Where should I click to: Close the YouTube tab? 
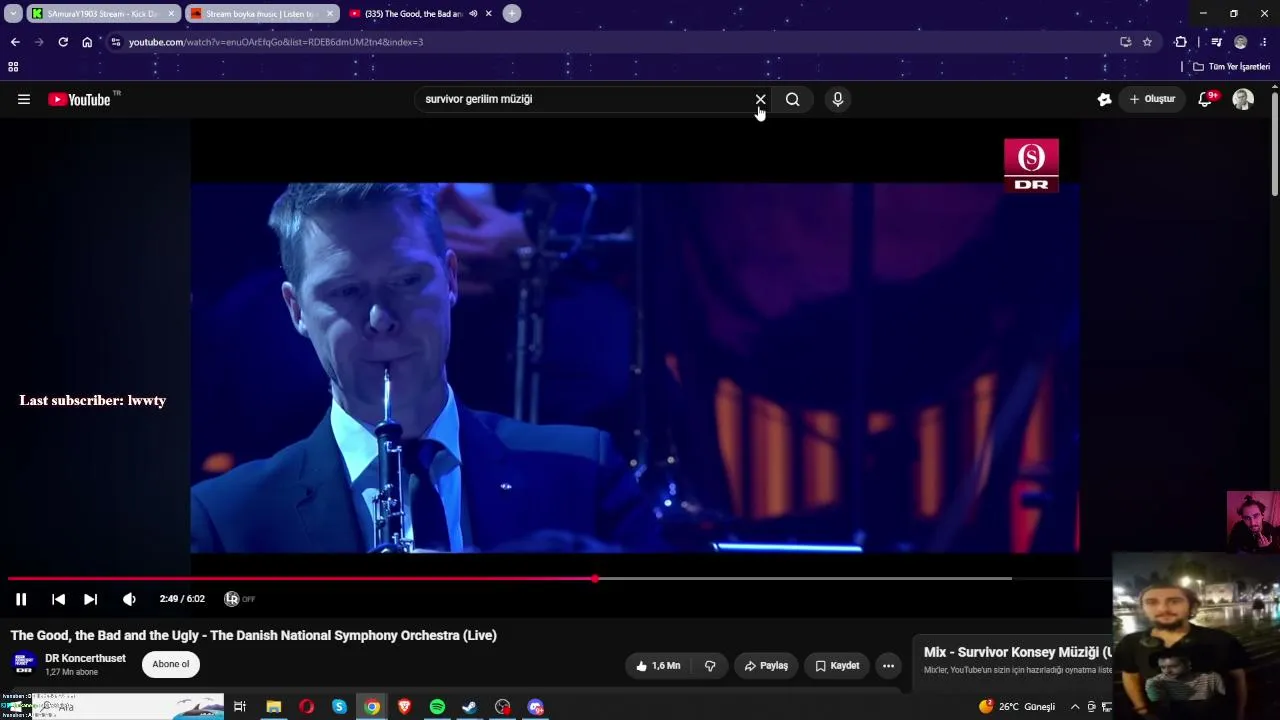488,14
